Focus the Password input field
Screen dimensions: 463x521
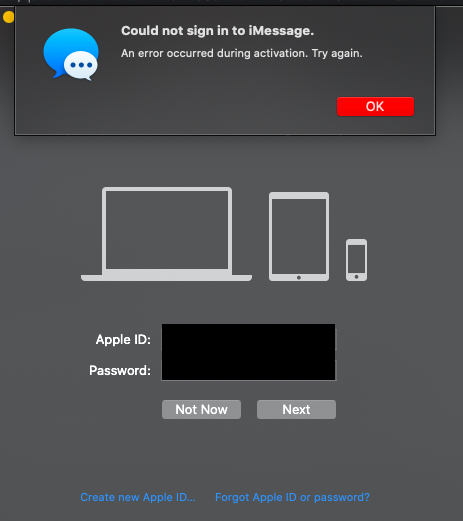click(249, 370)
